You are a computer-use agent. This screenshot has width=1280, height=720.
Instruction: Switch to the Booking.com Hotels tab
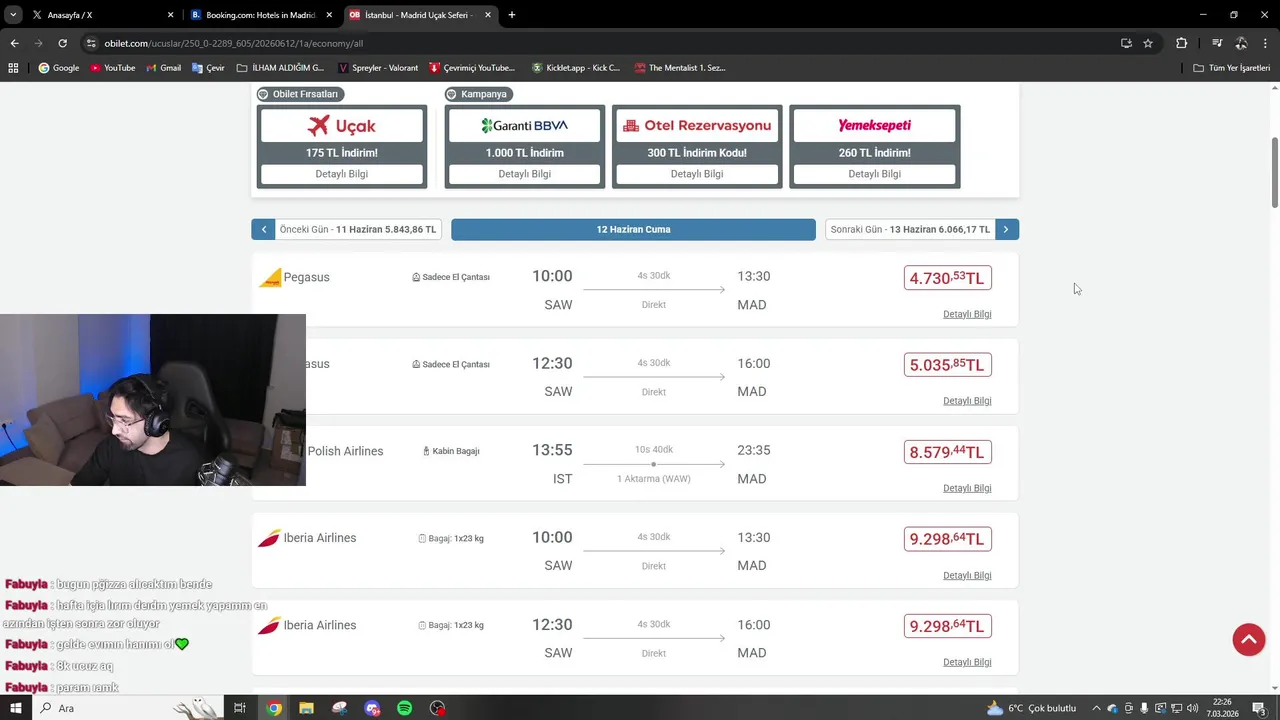pos(260,15)
